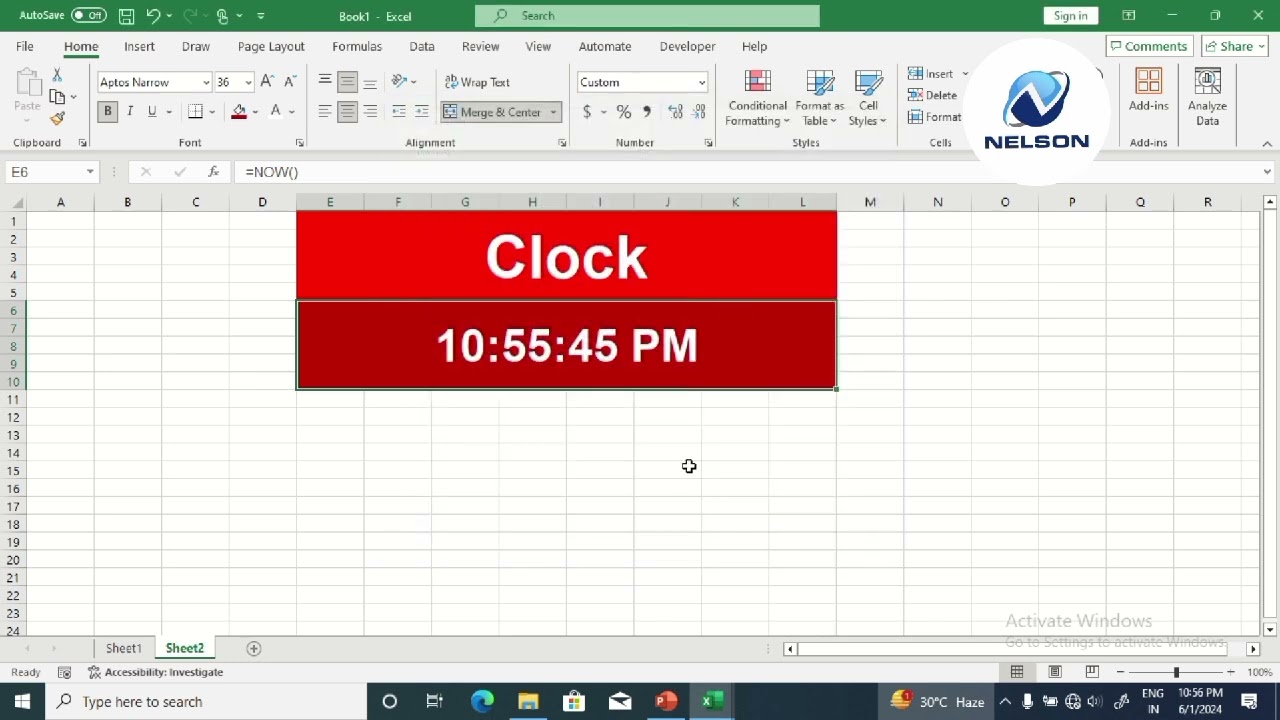Decrease font size with the small A icon

pyautogui.click(x=290, y=82)
